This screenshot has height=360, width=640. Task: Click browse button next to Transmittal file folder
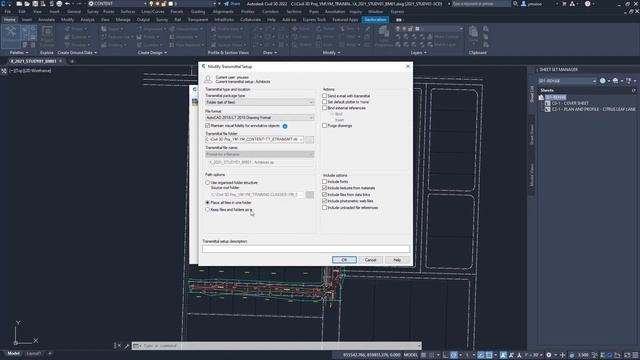click(x=310, y=140)
